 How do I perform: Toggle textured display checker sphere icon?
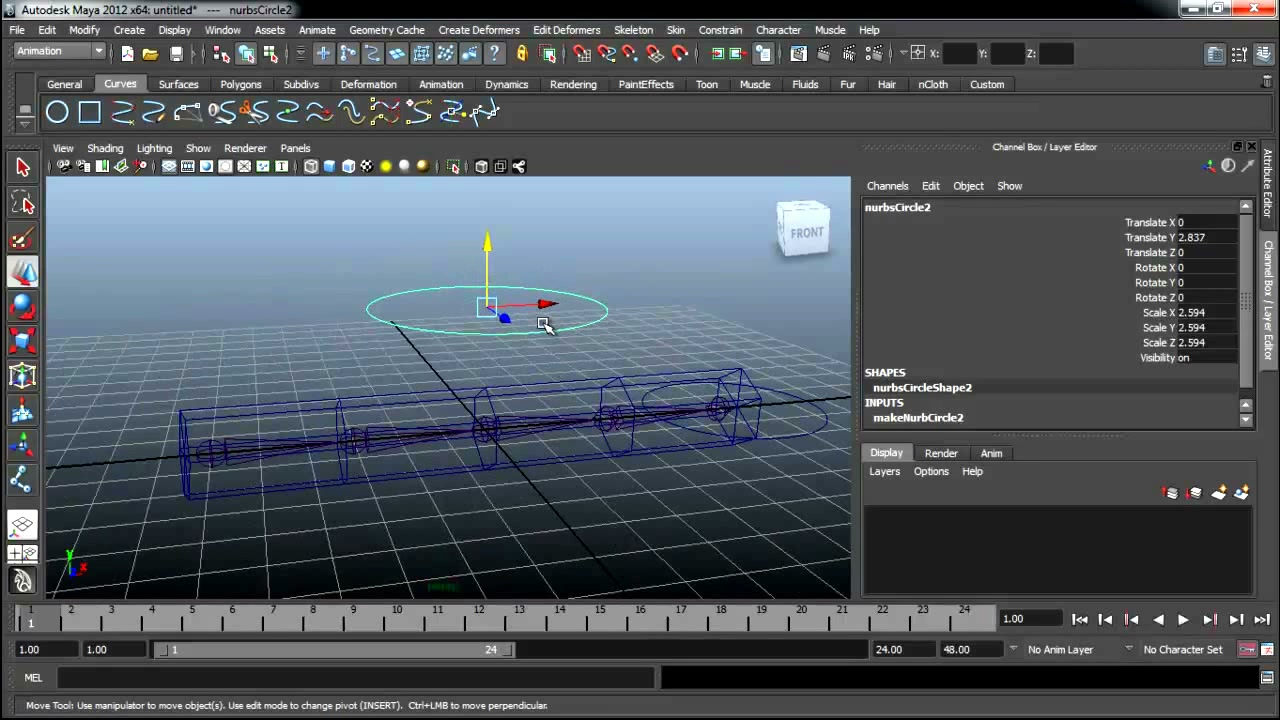click(x=367, y=167)
